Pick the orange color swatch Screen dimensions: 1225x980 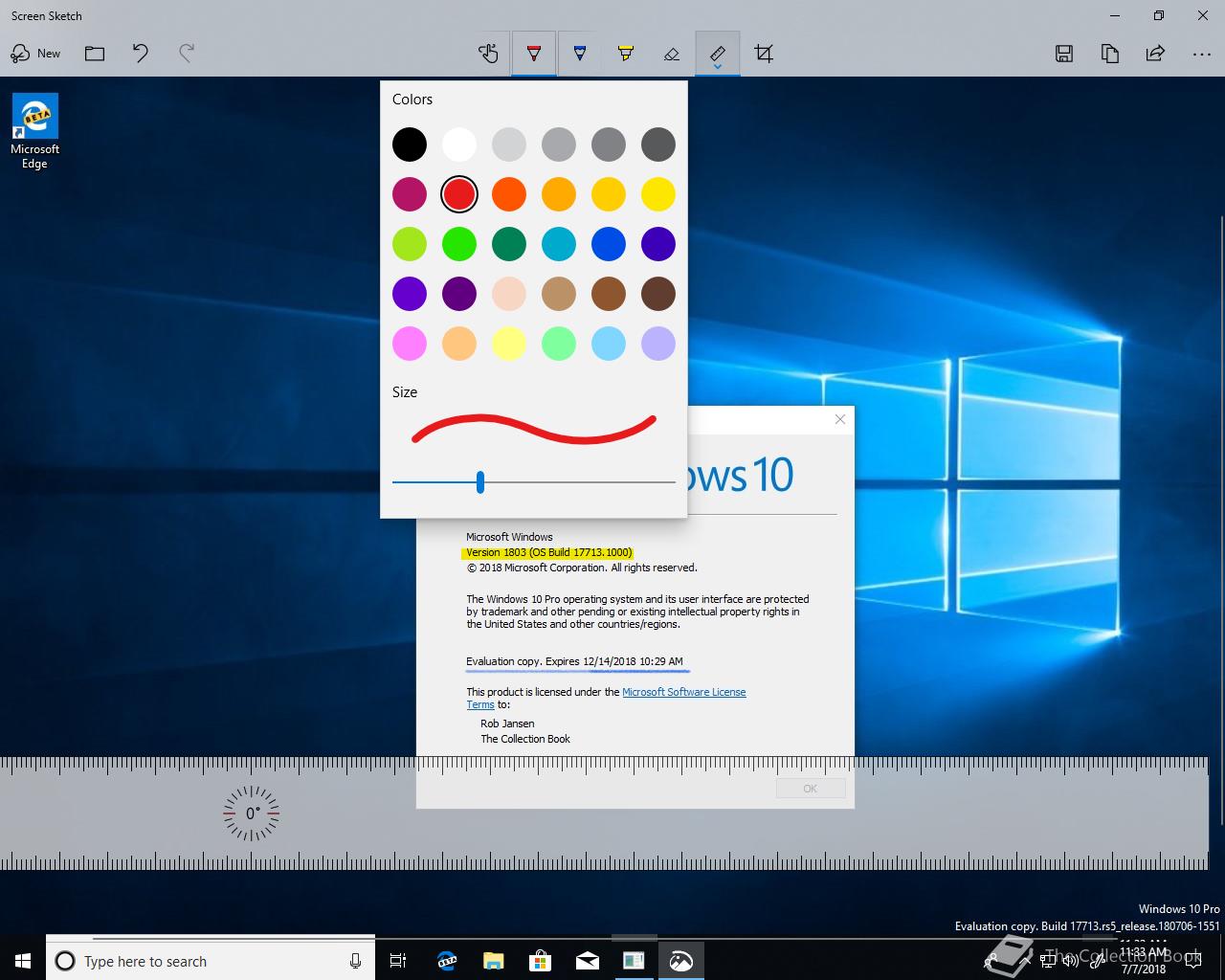[x=509, y=194]
